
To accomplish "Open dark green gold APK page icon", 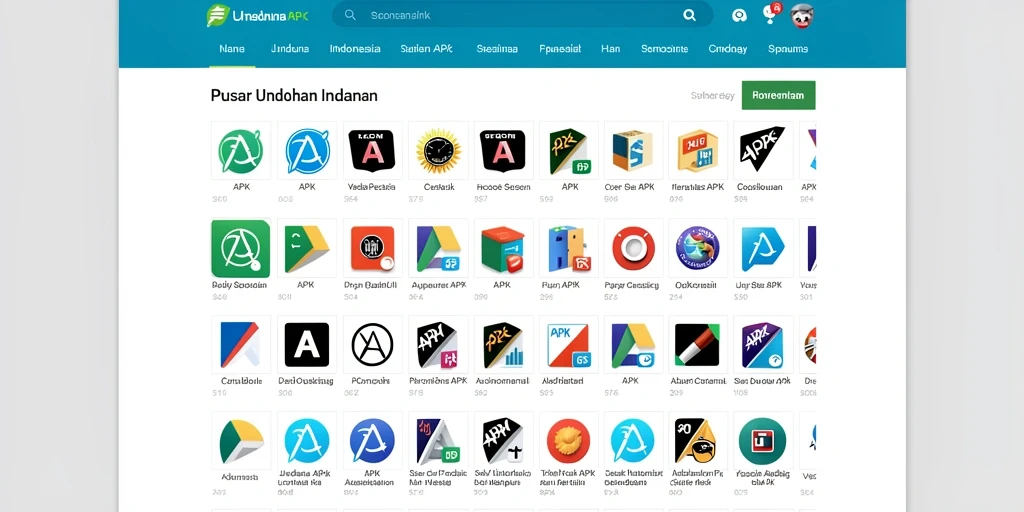I will [569, 151].
